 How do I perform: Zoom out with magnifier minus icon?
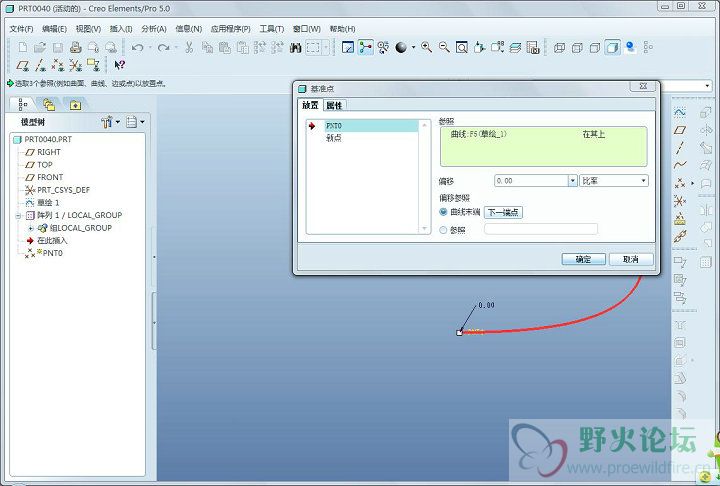tap(444, 47)
